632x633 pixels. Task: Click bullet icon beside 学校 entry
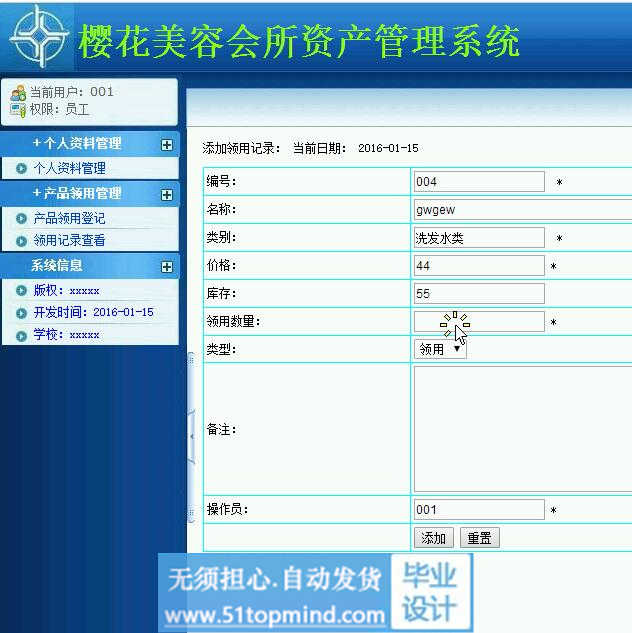point(21,335)
